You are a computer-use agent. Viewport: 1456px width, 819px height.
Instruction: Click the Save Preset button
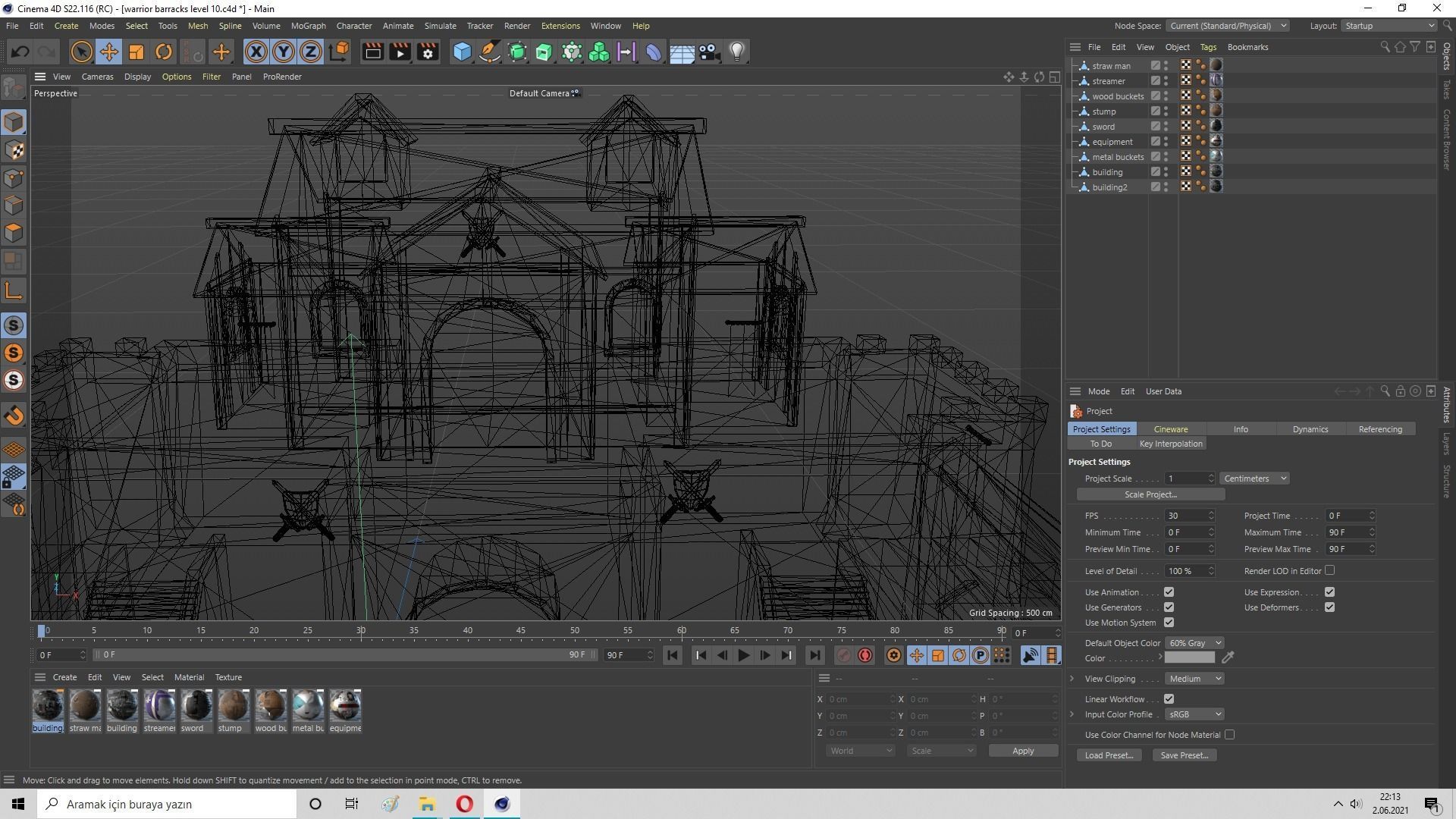[1184, 755]
